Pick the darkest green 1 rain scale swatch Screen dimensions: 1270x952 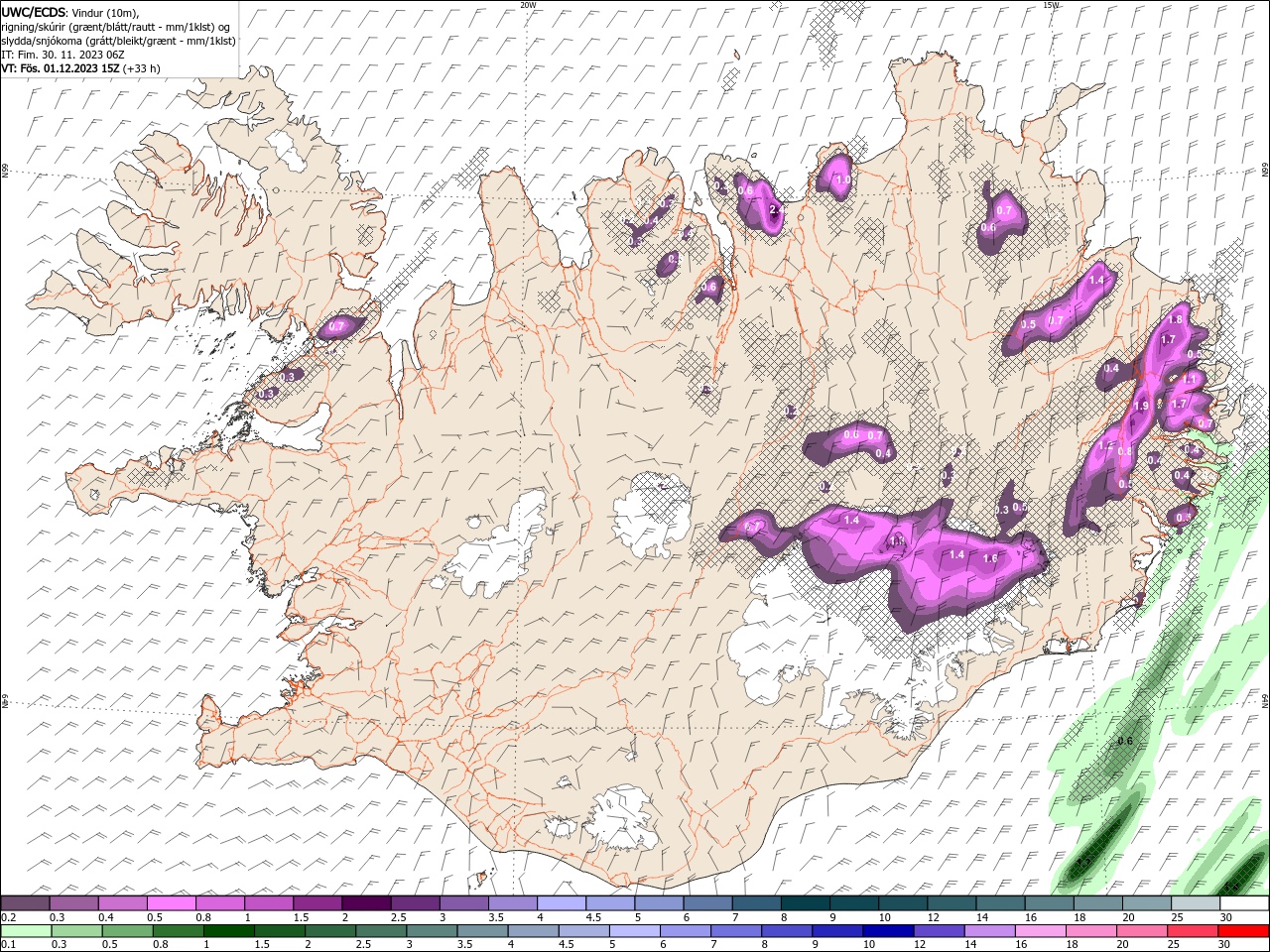pos(228,931)
